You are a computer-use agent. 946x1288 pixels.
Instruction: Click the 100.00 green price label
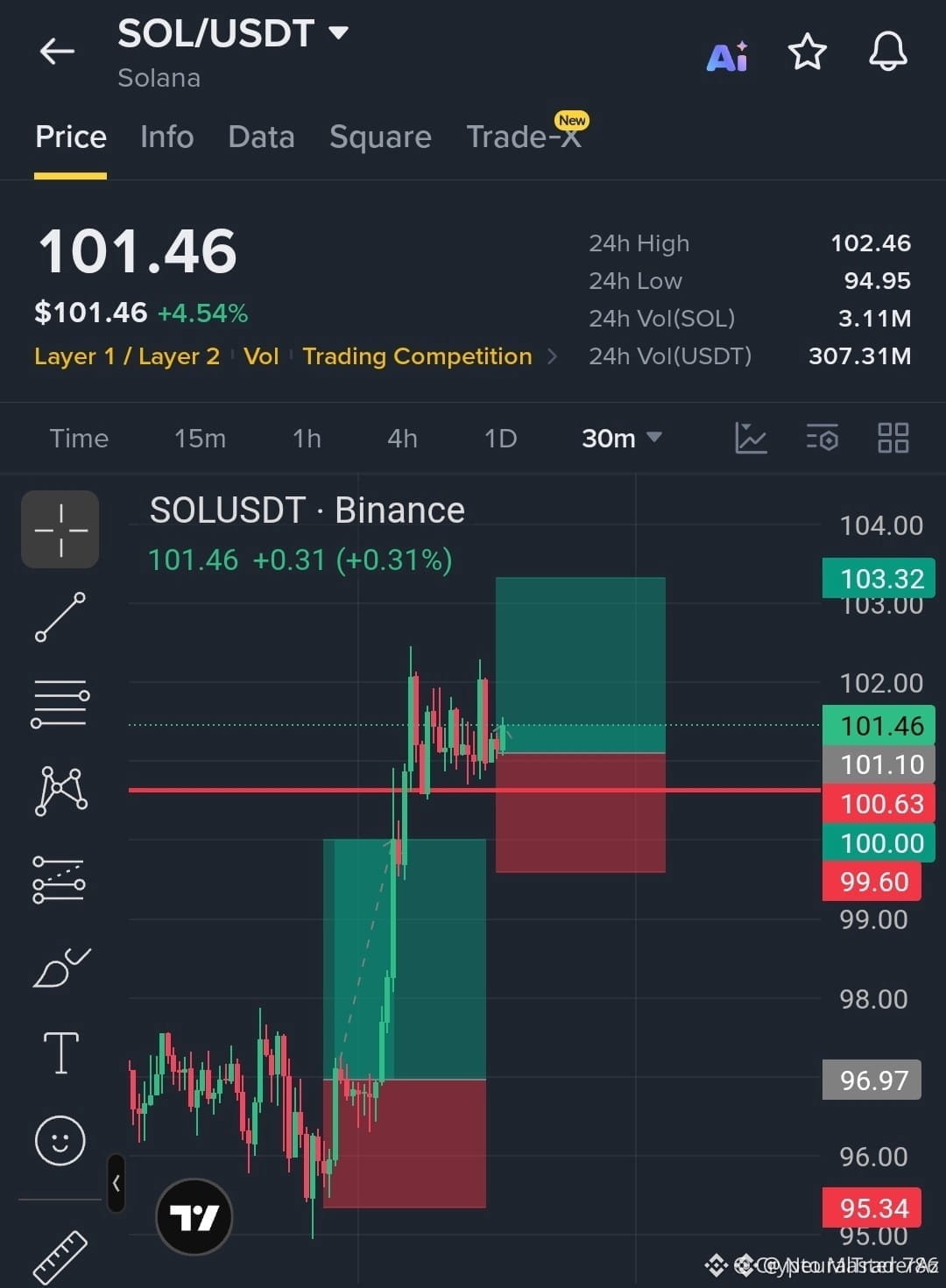pyautogui.click(x=879, y=842)
